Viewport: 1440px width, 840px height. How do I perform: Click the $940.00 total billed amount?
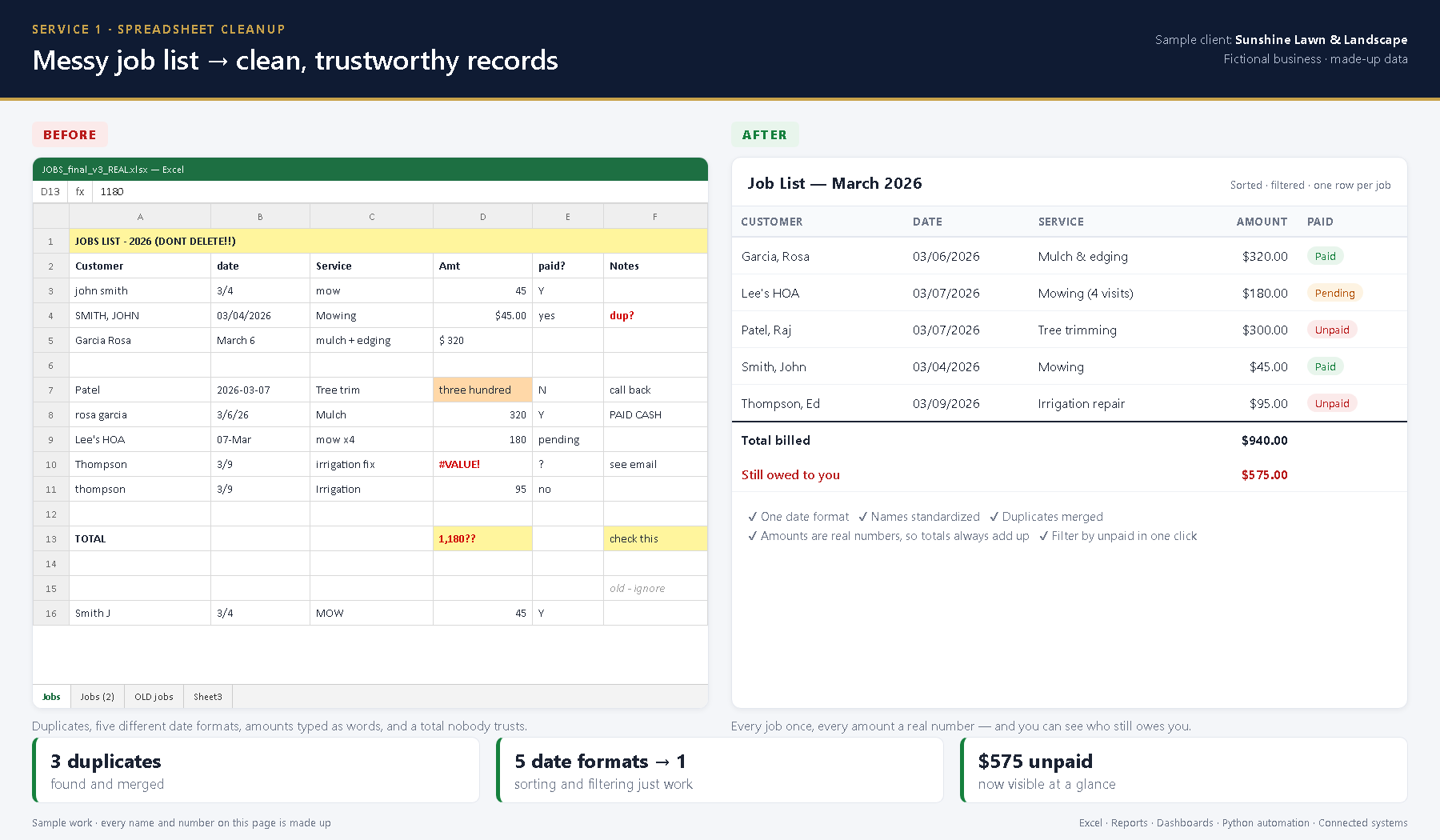(1264, 441)
